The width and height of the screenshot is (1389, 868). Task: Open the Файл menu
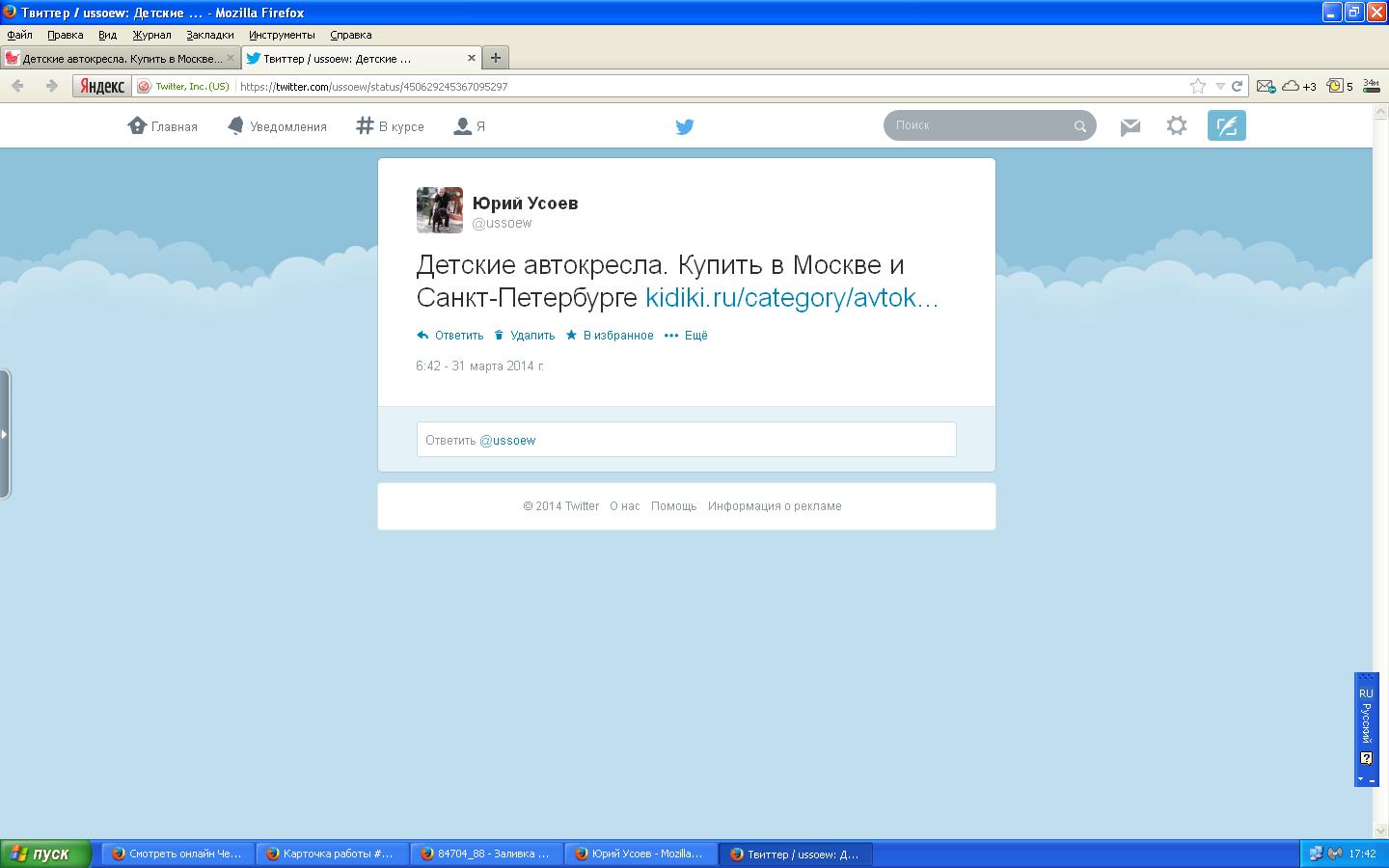[x=19, y=35]
